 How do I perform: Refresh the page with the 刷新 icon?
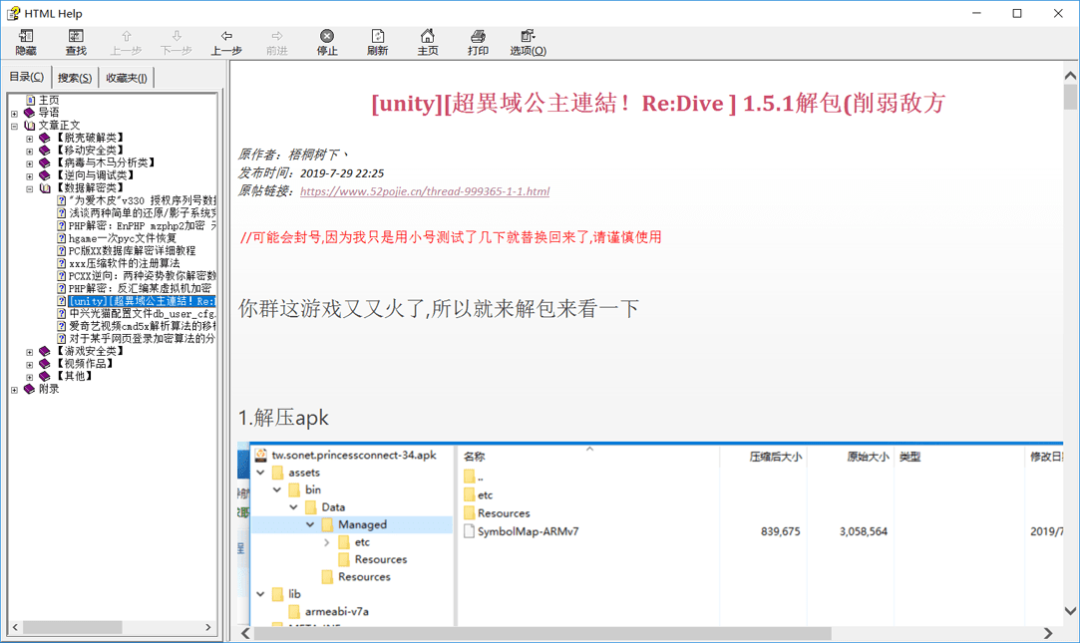coord(377,36)
